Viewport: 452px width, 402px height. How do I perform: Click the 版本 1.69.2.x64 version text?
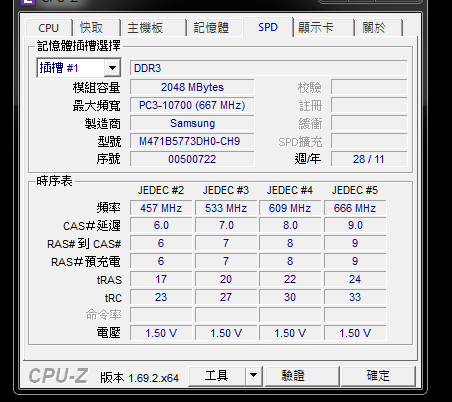(140, 378)
